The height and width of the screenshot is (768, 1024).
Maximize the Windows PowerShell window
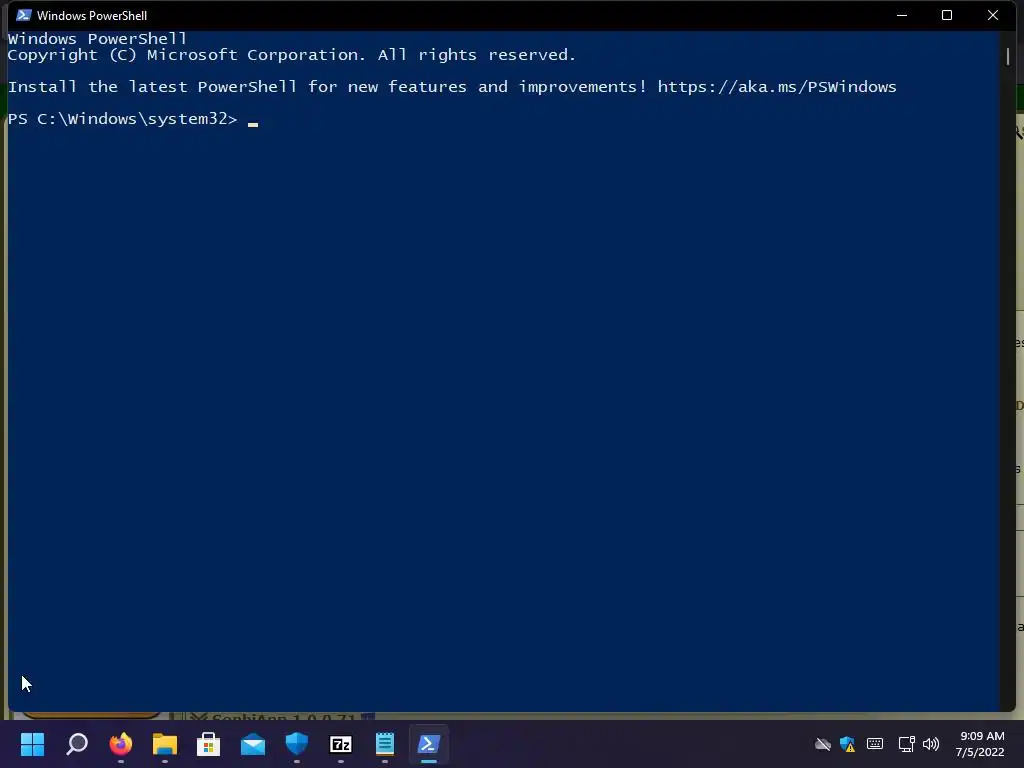947,15
